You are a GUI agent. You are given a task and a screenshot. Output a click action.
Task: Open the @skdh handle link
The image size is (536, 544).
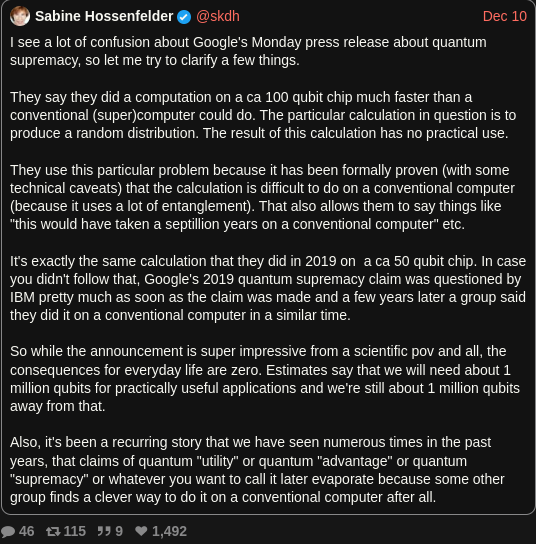[x=218, y=16]
